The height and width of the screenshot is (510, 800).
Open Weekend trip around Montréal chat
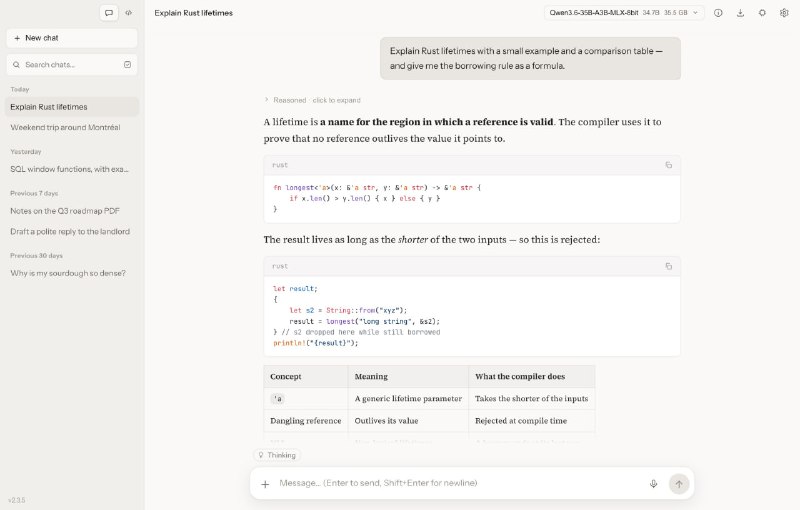point(72,128)
